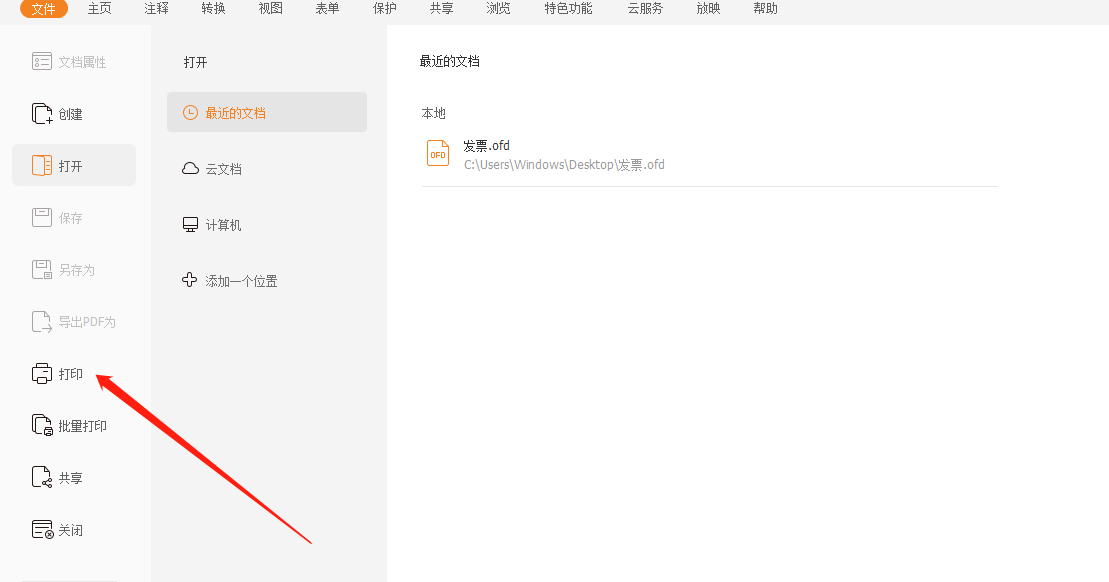
Task: Click the orange OFD file icon
Action: 438,154
